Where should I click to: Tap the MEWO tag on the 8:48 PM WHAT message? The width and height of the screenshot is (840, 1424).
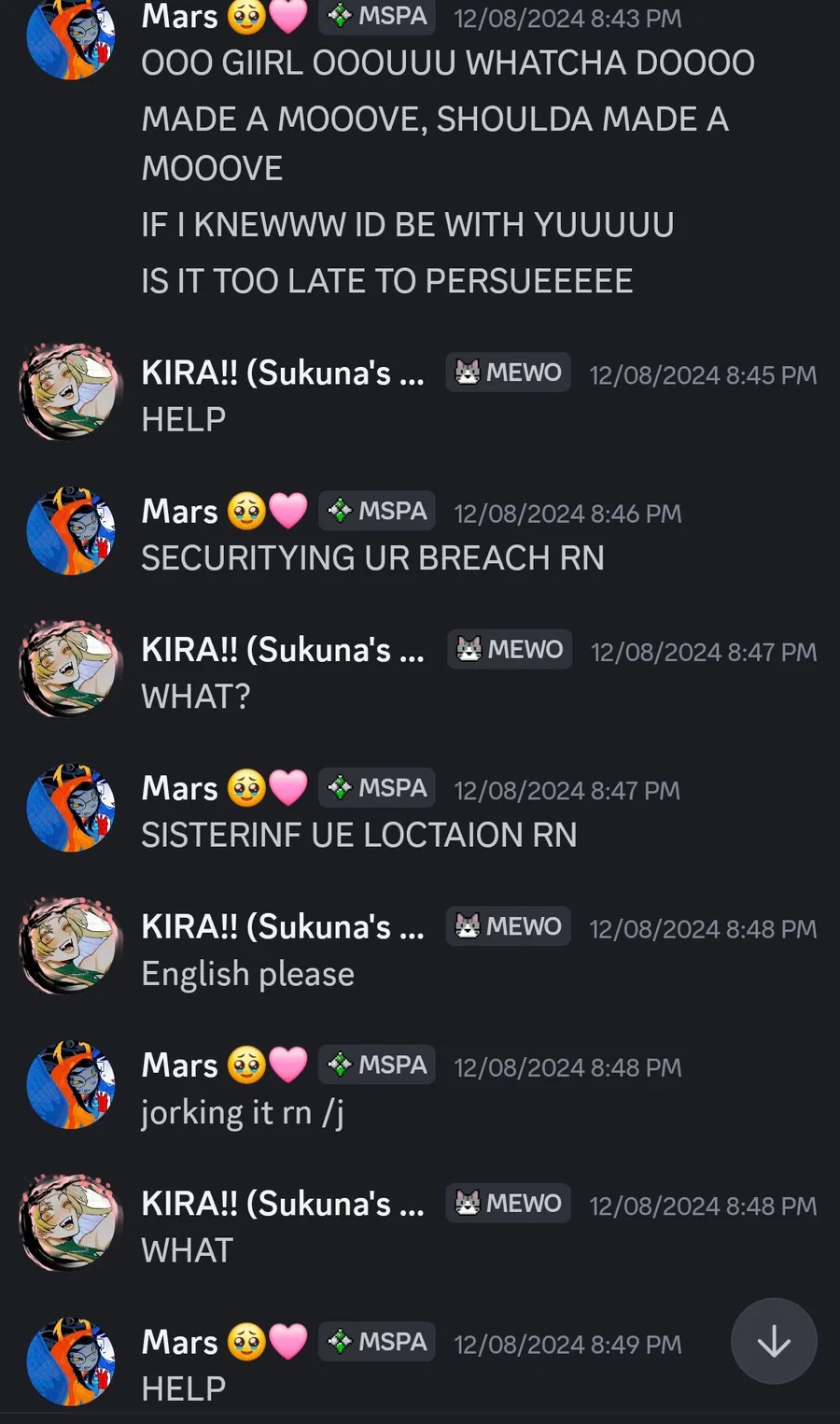[508, 1204]
